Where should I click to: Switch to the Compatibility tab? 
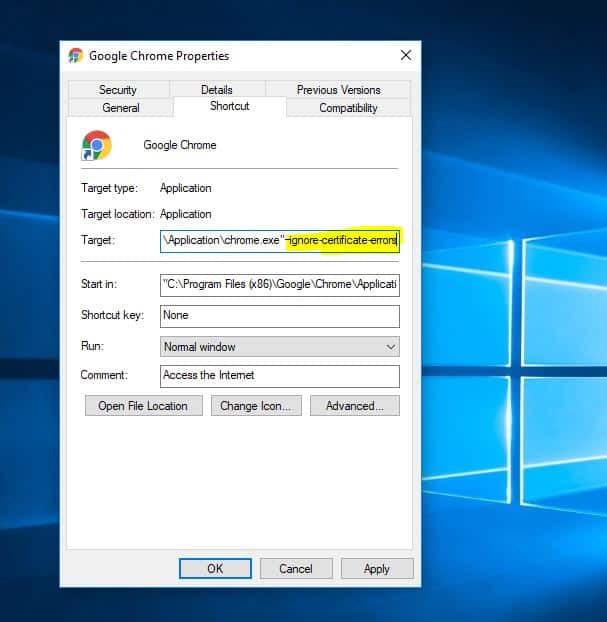(x=348, y=108)
